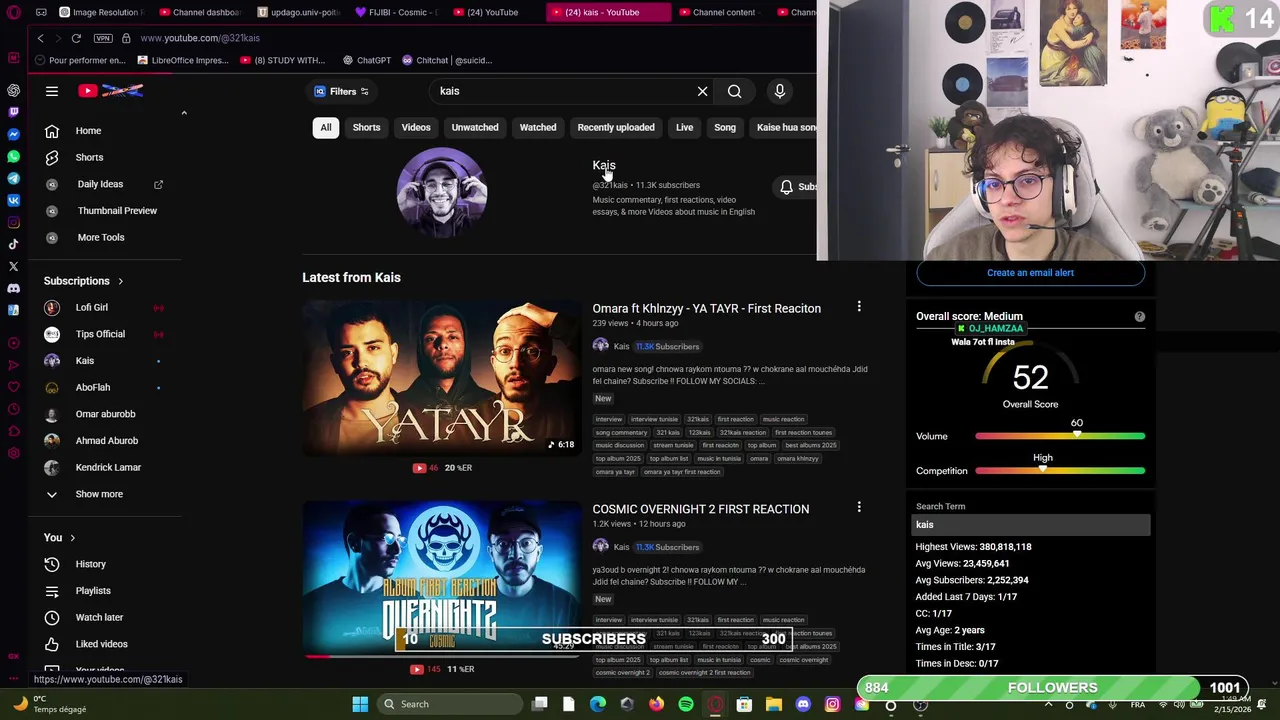
Task: Open external Daily Ideas link icon
Action: tap(158, 184)
